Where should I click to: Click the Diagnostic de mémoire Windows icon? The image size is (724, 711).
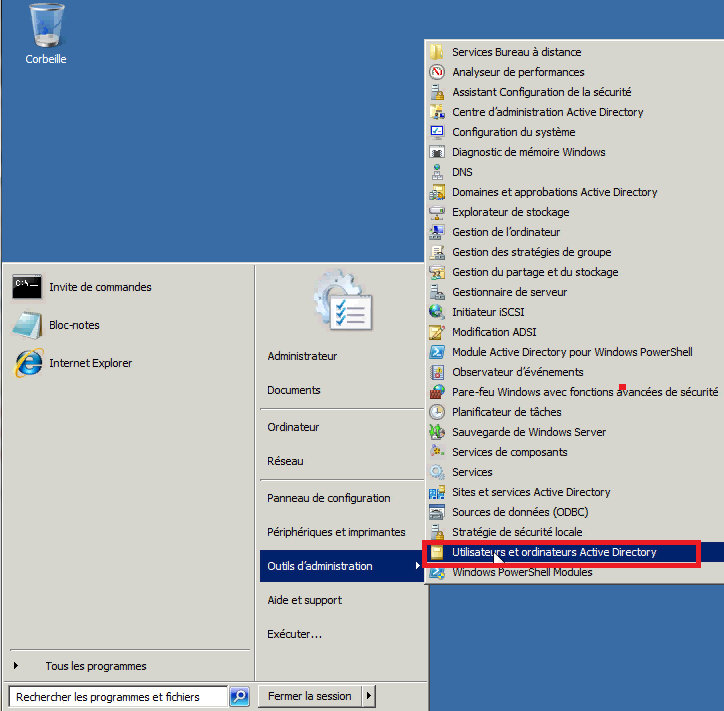(437, 152)
